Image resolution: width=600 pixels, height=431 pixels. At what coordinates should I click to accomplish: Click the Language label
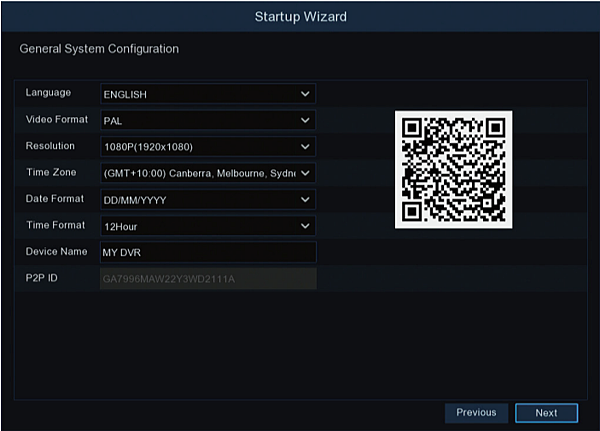48,93
